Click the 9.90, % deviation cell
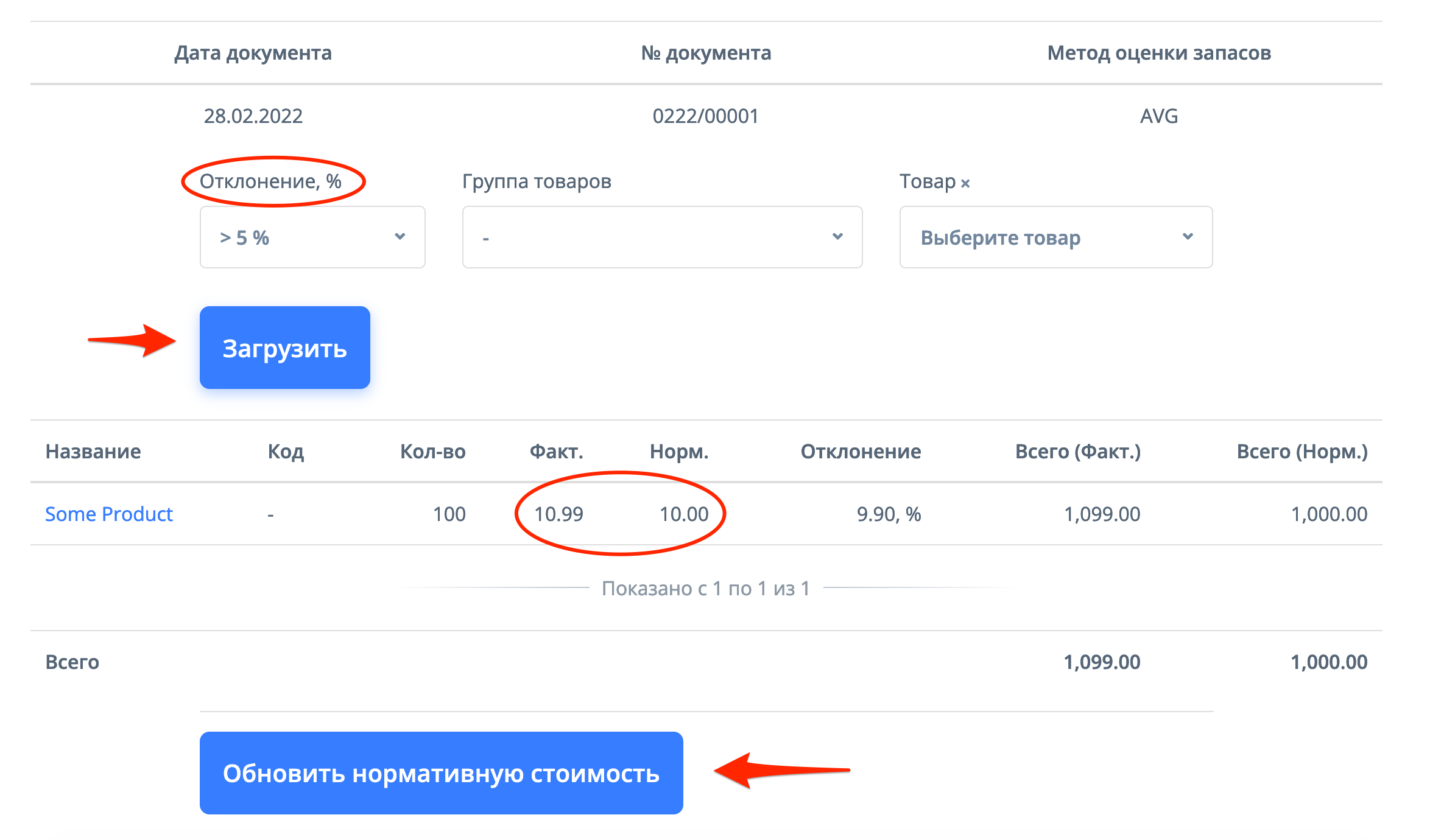Image resolution: width=1430 pixels, height=840 pixels. [888, 514]
